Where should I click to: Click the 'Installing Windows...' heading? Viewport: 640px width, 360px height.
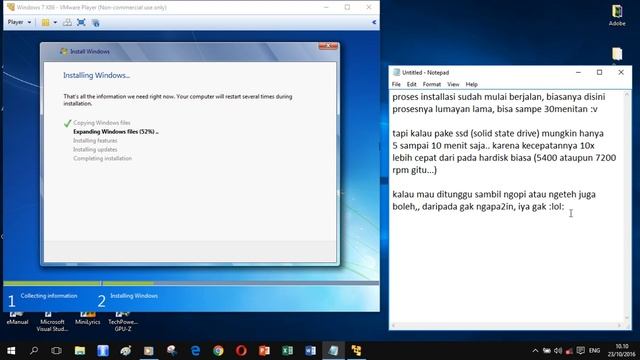tap(96, 75)
